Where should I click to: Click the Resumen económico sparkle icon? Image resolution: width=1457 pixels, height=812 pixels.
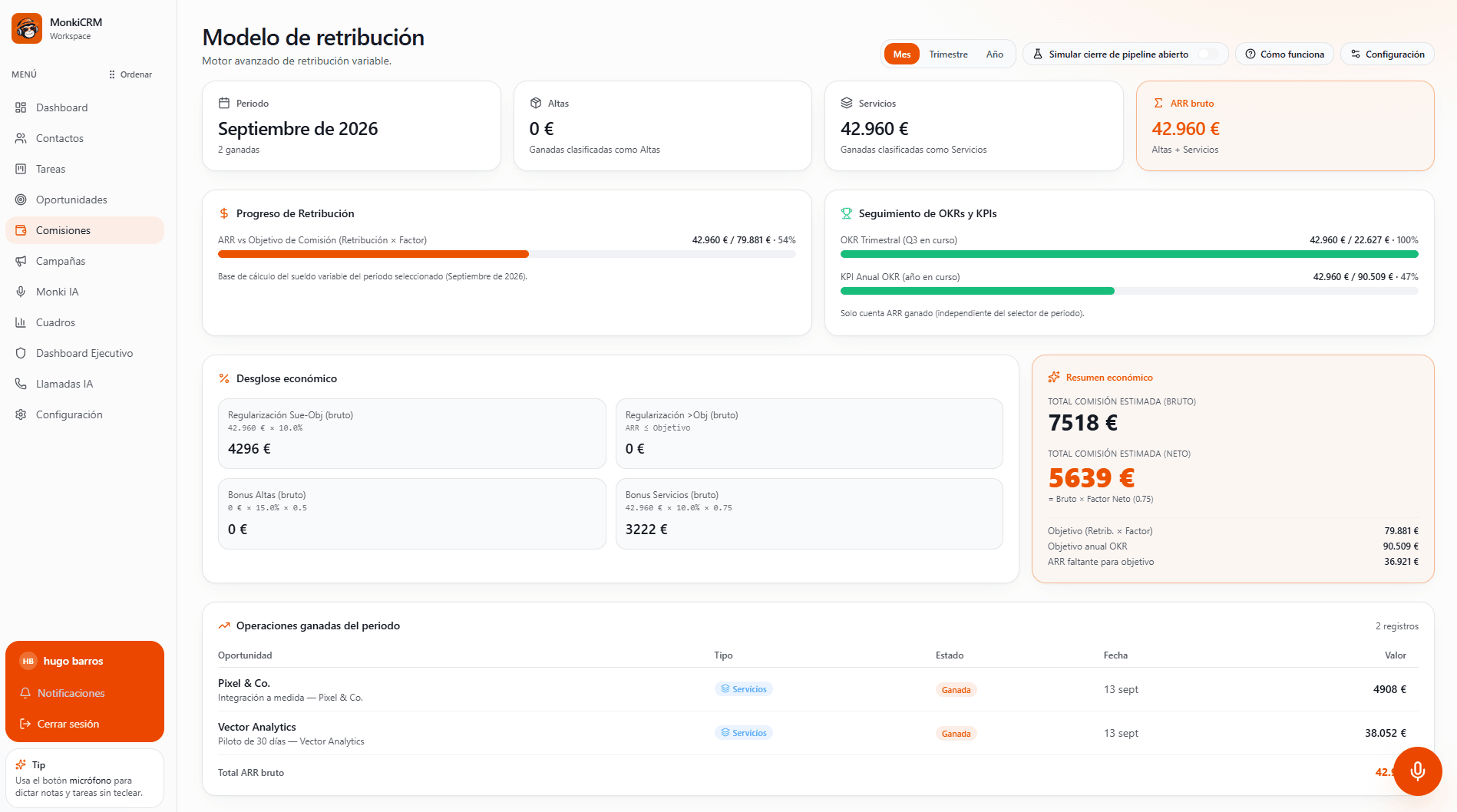(1054, 377)
